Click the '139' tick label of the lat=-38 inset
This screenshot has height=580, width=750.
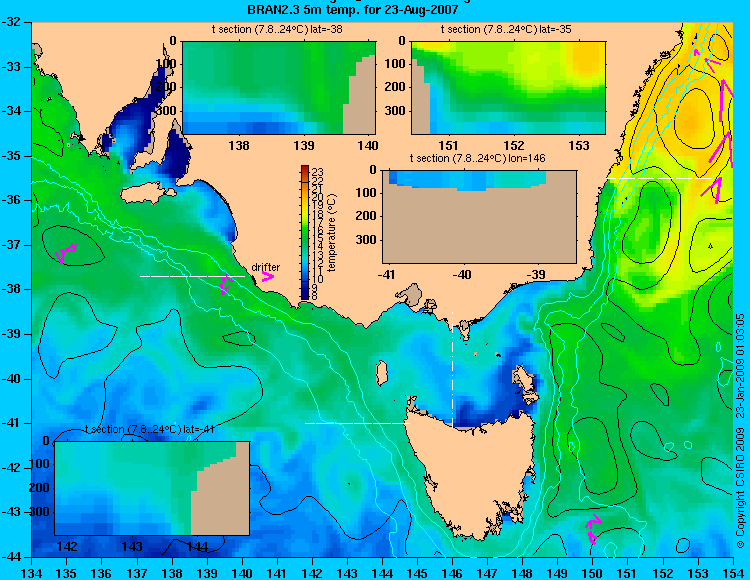[304, 145]
